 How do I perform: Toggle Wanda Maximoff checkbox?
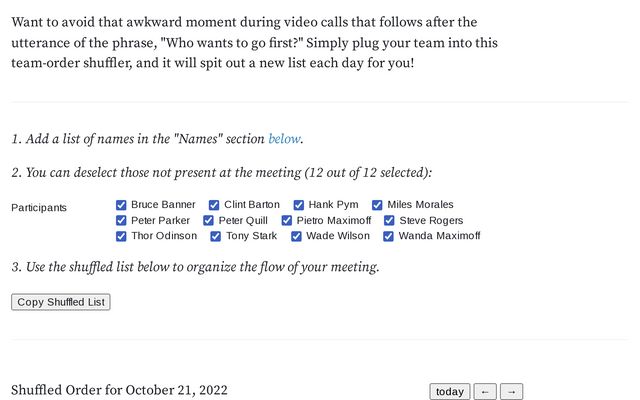tap(388, 237)
